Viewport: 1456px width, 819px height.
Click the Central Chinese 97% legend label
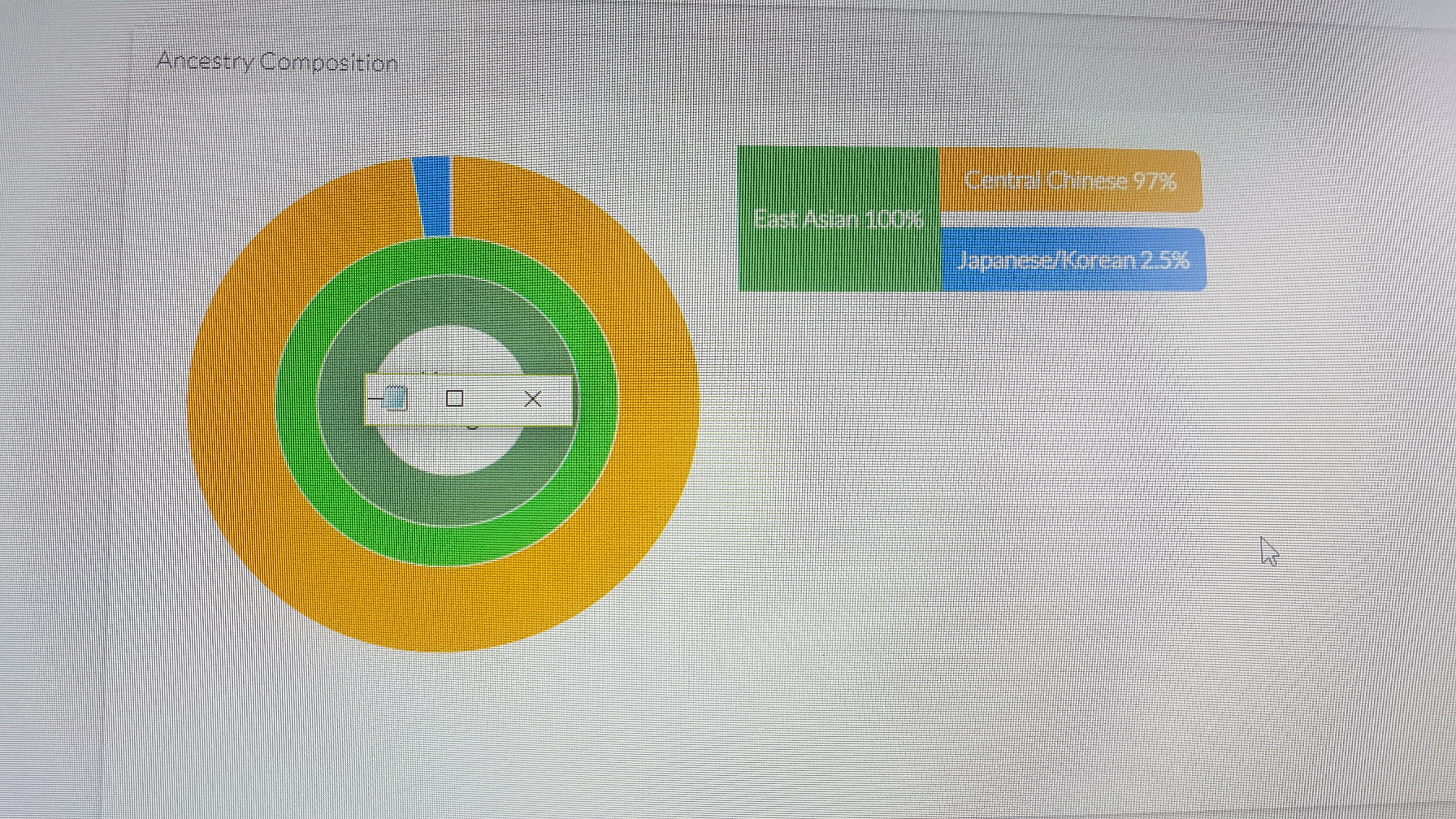1071,181
